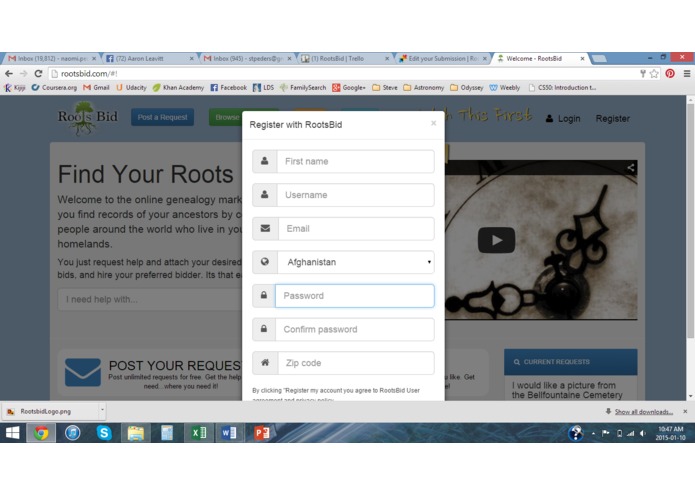This screenshot has width=695, height=494.
Task: Click the Post a Request button
Action: coord(162,117)
